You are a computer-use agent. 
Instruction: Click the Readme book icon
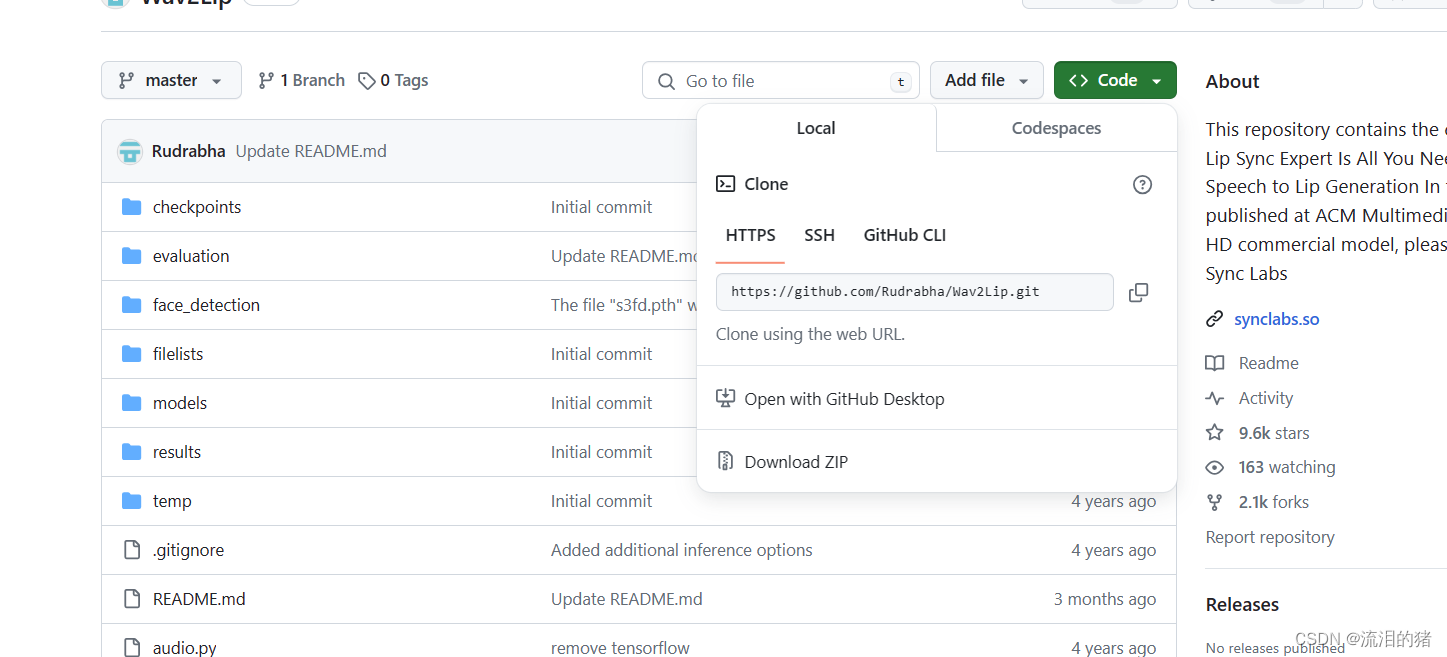pyautogui.click(x=1215, y=363)
